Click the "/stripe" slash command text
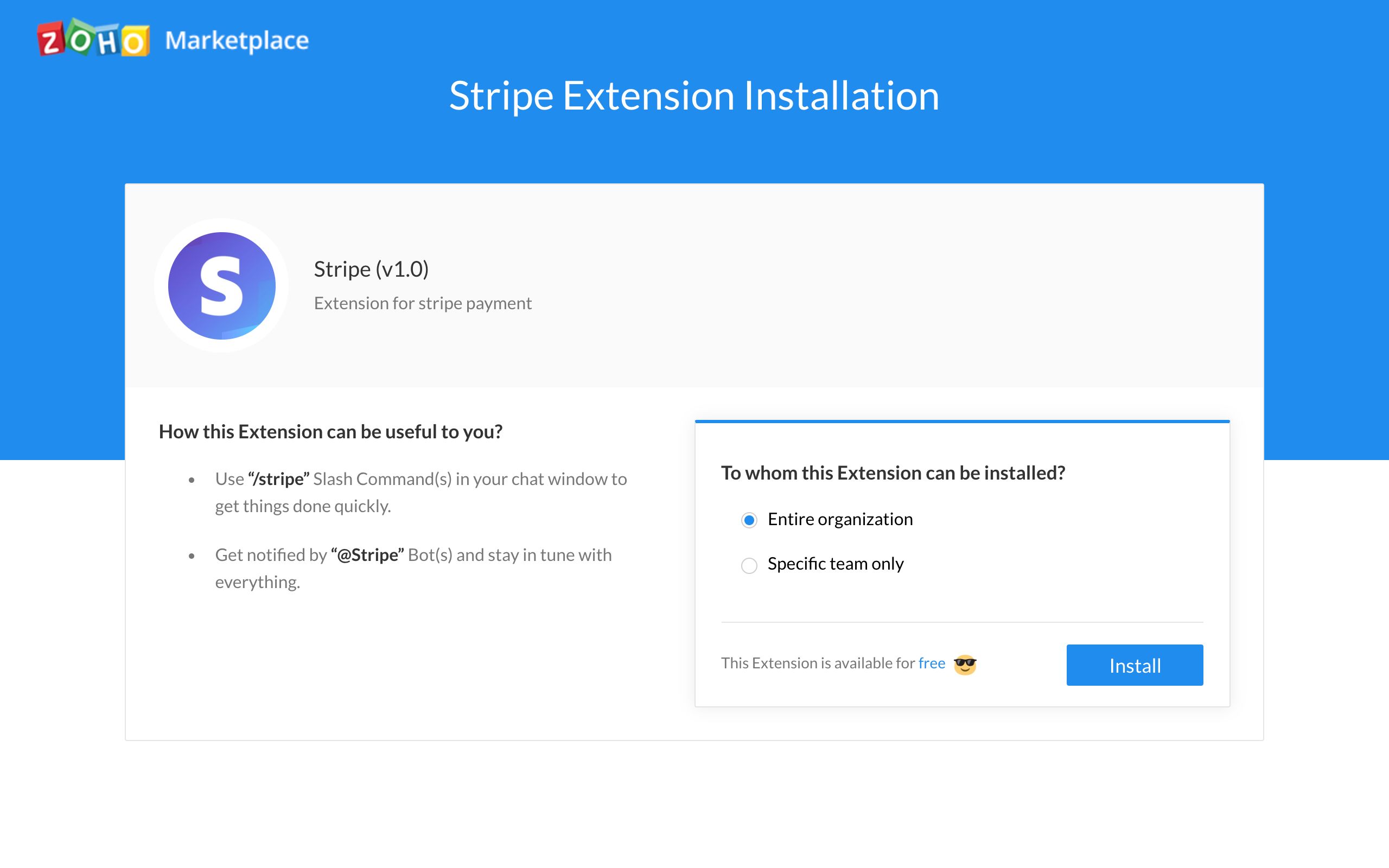 tap(279, 479)
